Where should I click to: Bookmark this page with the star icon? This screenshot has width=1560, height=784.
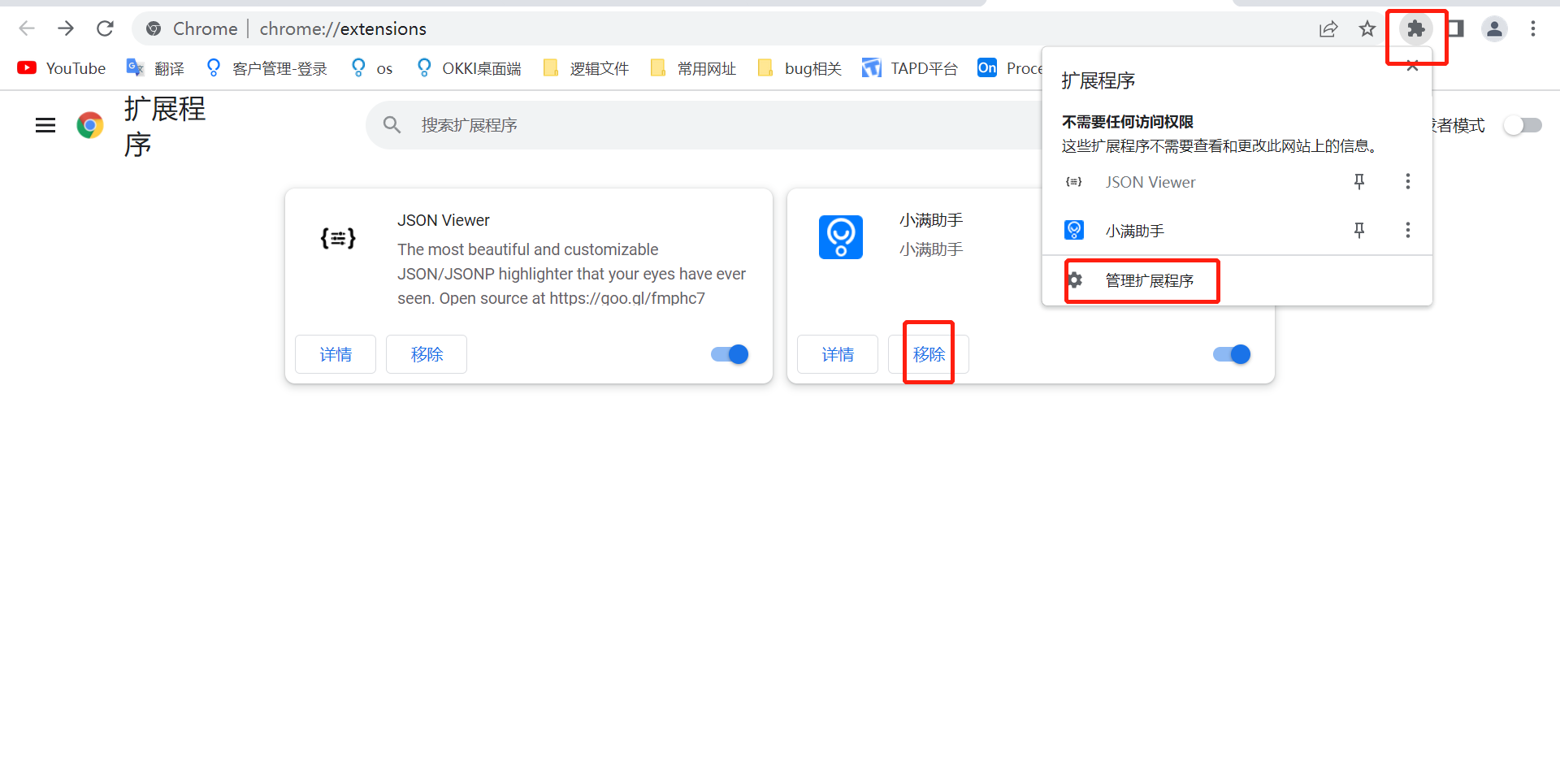(x=1367, y=29)
